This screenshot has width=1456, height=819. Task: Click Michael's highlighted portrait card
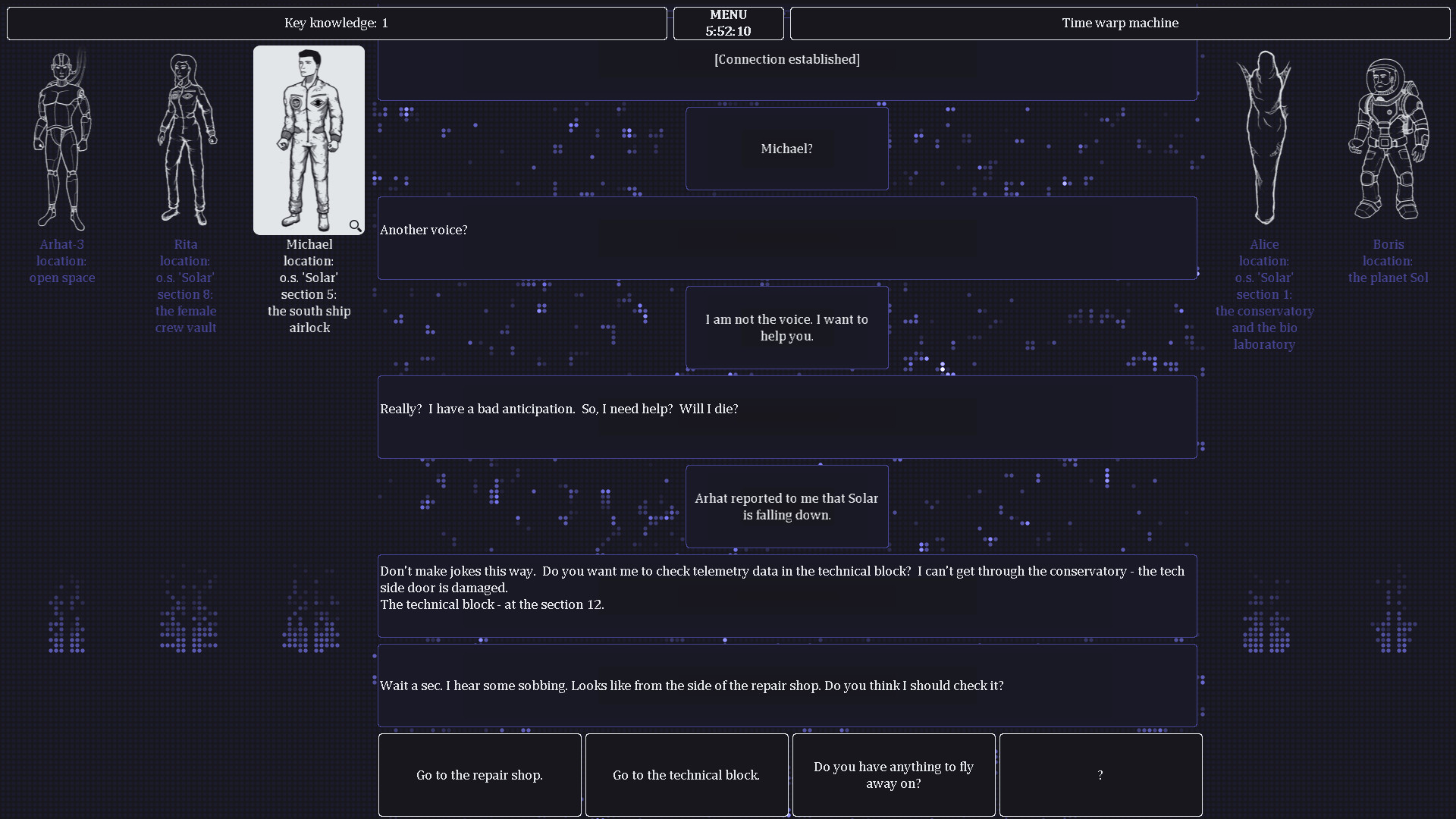click(309, 140)
